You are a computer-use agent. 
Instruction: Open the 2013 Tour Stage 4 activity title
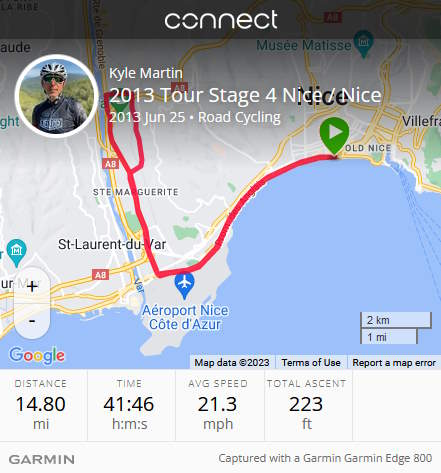[245, 95]
